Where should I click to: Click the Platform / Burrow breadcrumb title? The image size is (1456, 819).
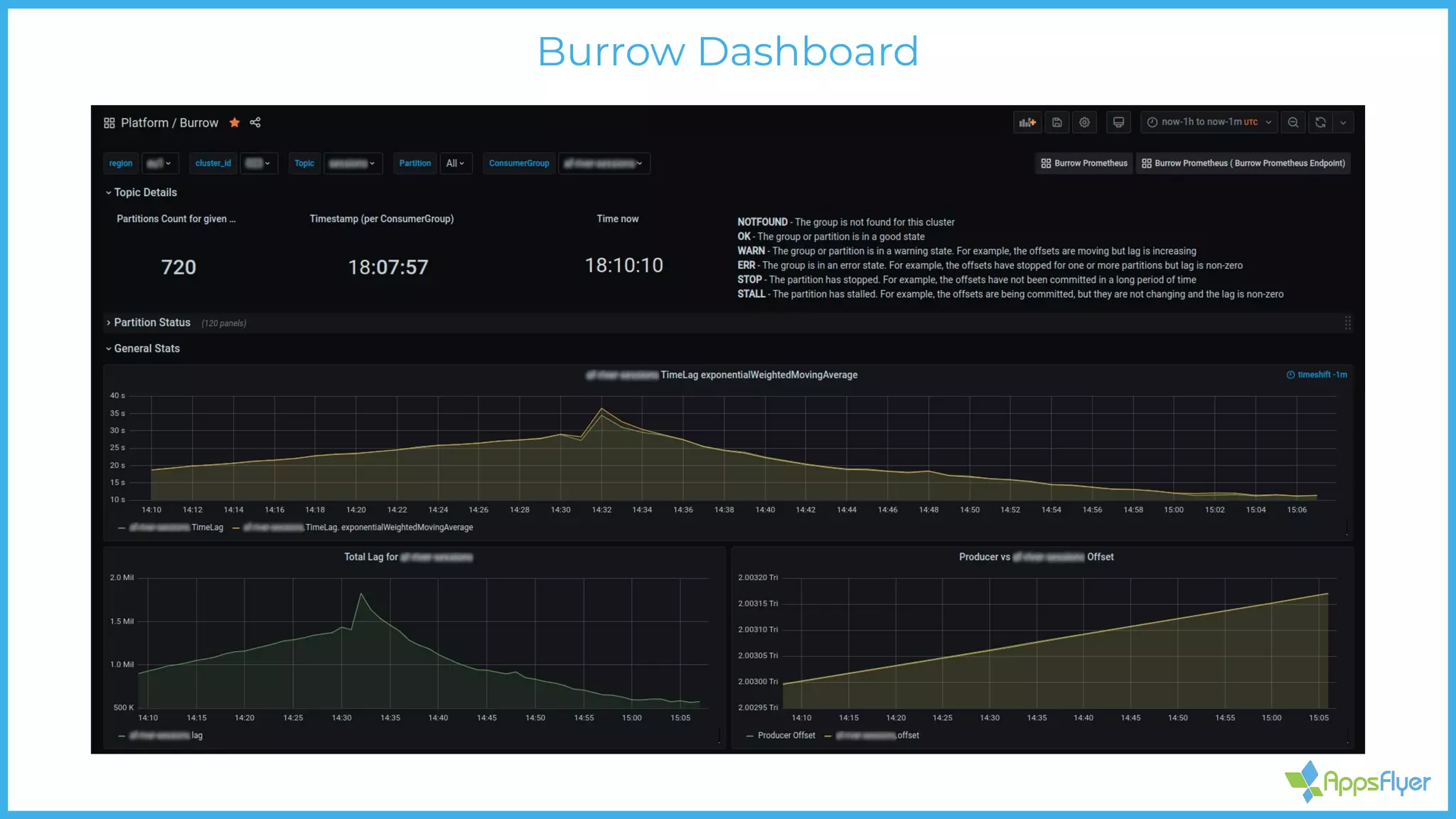[x=169, y=123]
